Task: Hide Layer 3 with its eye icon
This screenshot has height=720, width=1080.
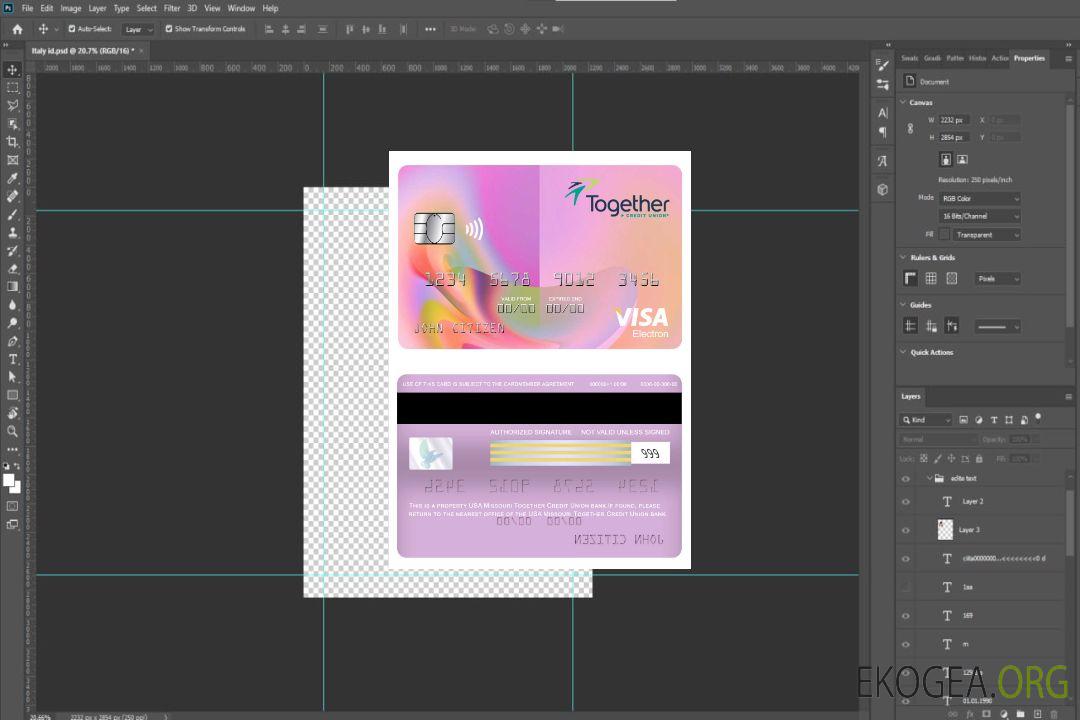Action: click(x=906, y=530)
